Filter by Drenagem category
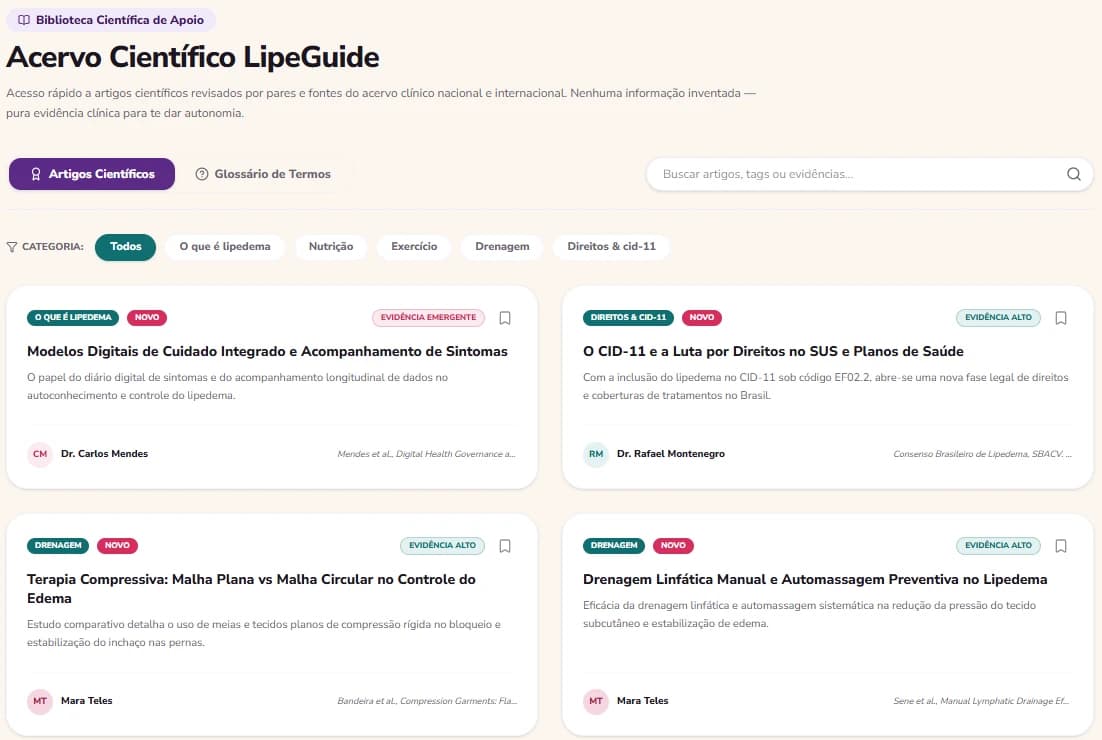The height and width of the screenshot is (740, 1102). click(x=503, y=247)
